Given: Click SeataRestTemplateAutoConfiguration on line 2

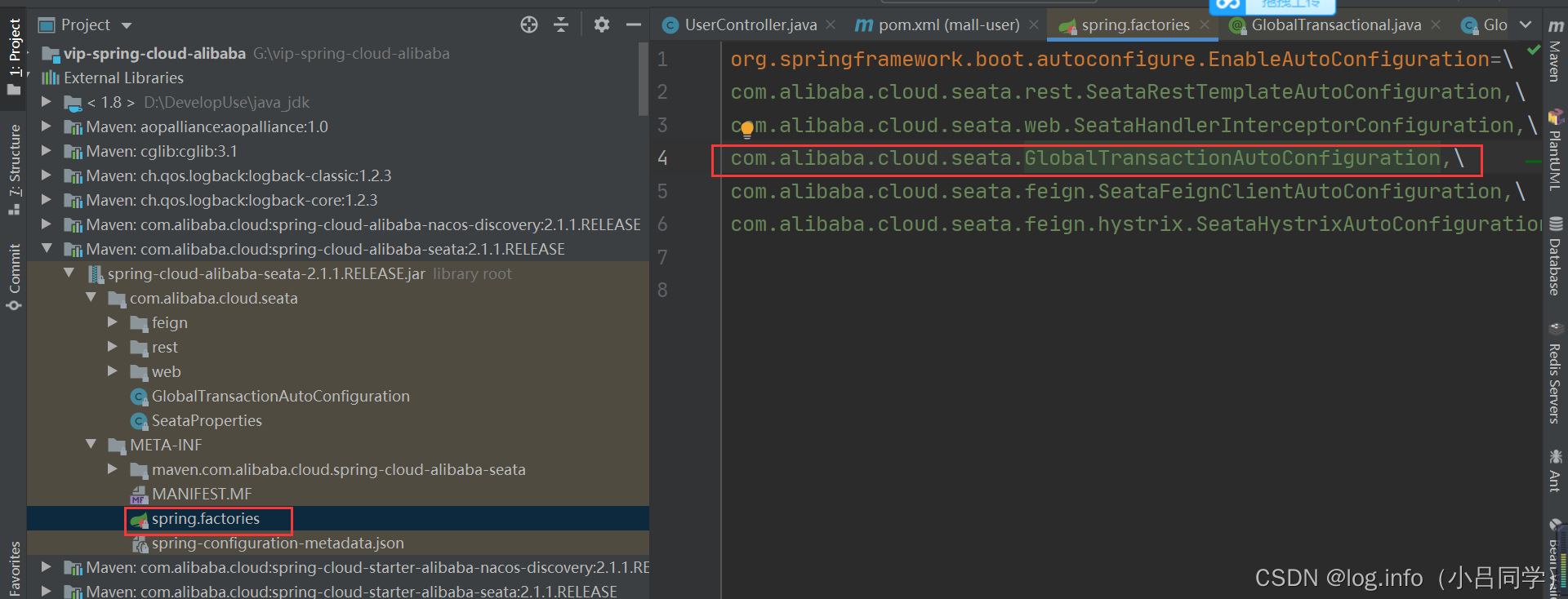Looking at the screenshot, I should point(1294,91).
